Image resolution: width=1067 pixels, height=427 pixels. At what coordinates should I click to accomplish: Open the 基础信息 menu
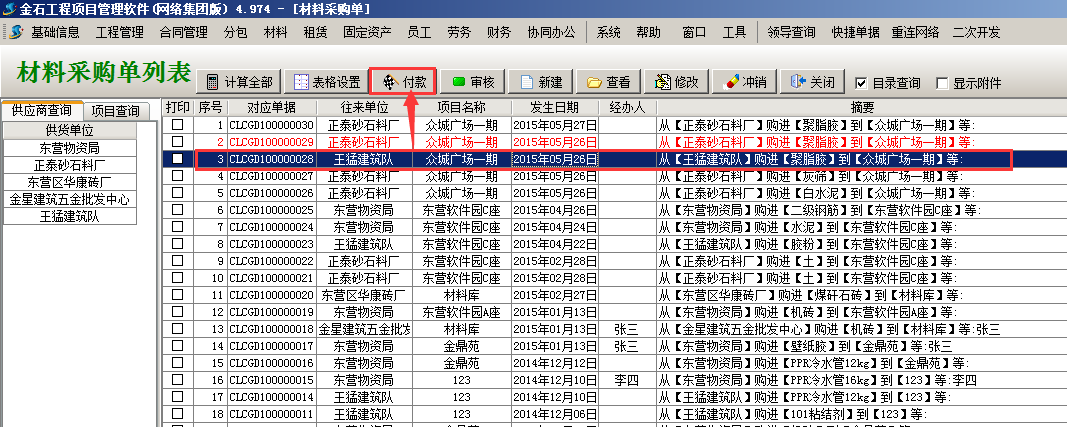pyautogui.click(x=55, y=32)
